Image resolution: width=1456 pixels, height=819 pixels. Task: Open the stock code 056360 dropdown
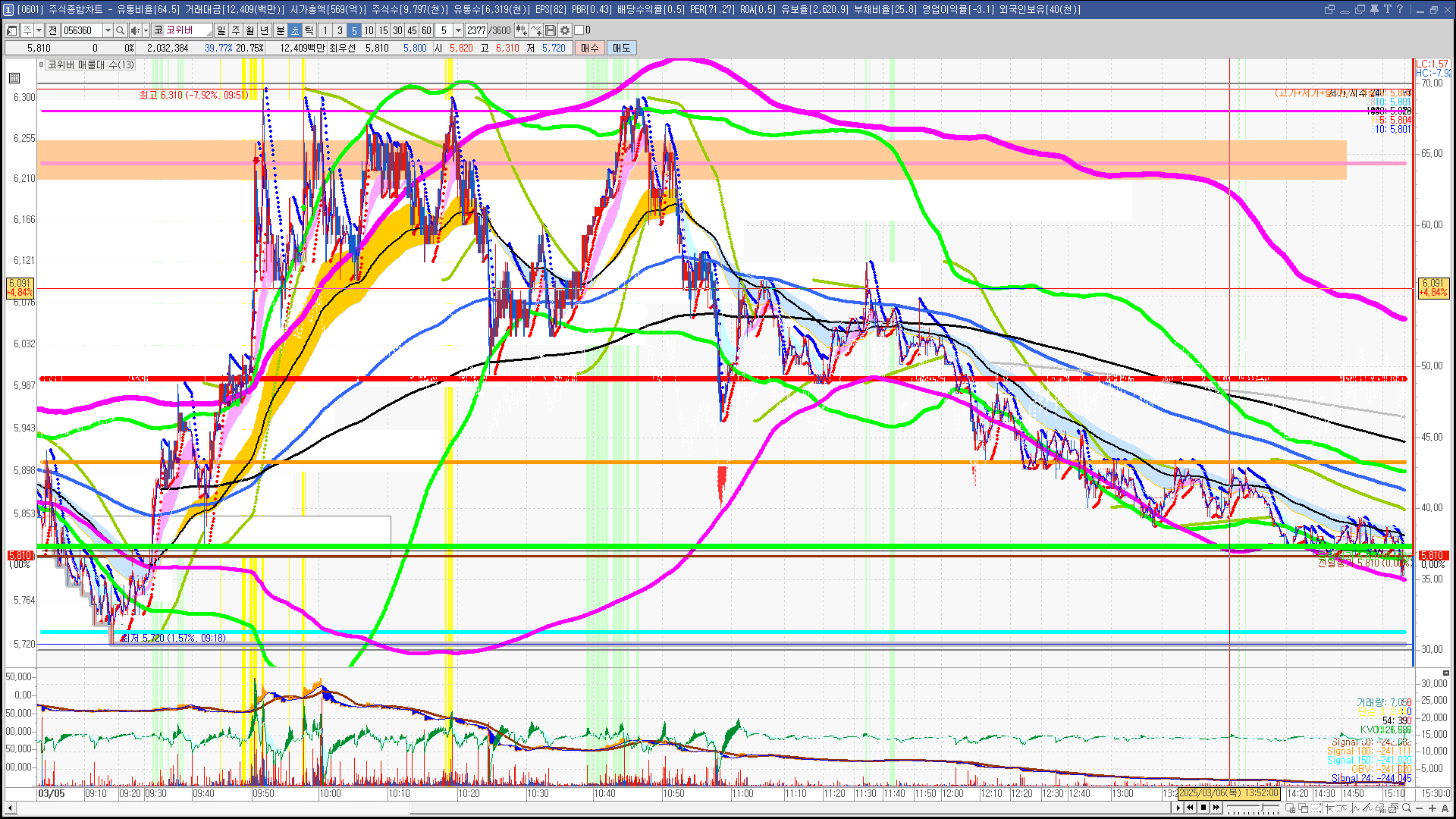click(x=108, y=30)
